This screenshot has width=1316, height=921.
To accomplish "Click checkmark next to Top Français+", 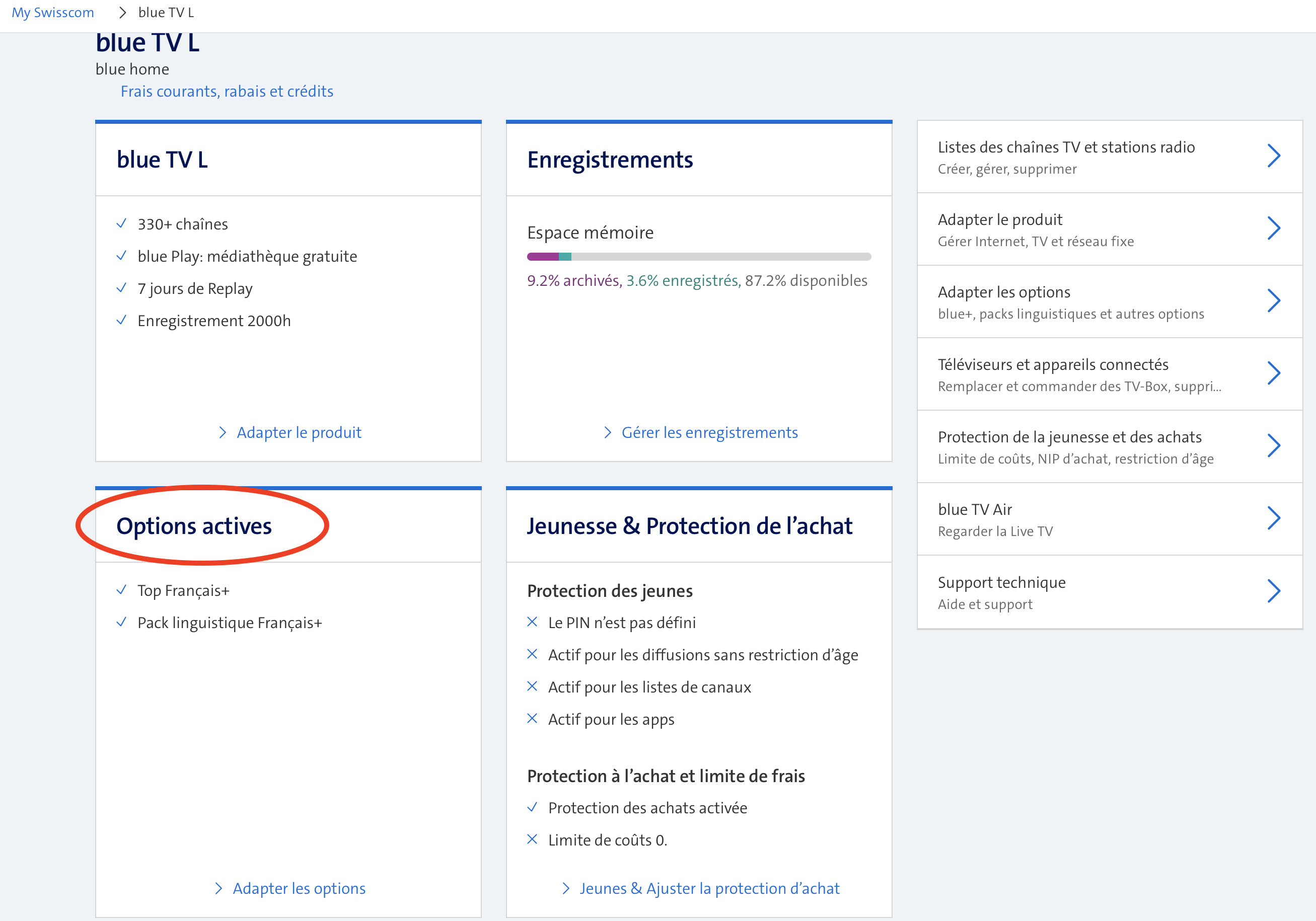I will click(121, 590).
